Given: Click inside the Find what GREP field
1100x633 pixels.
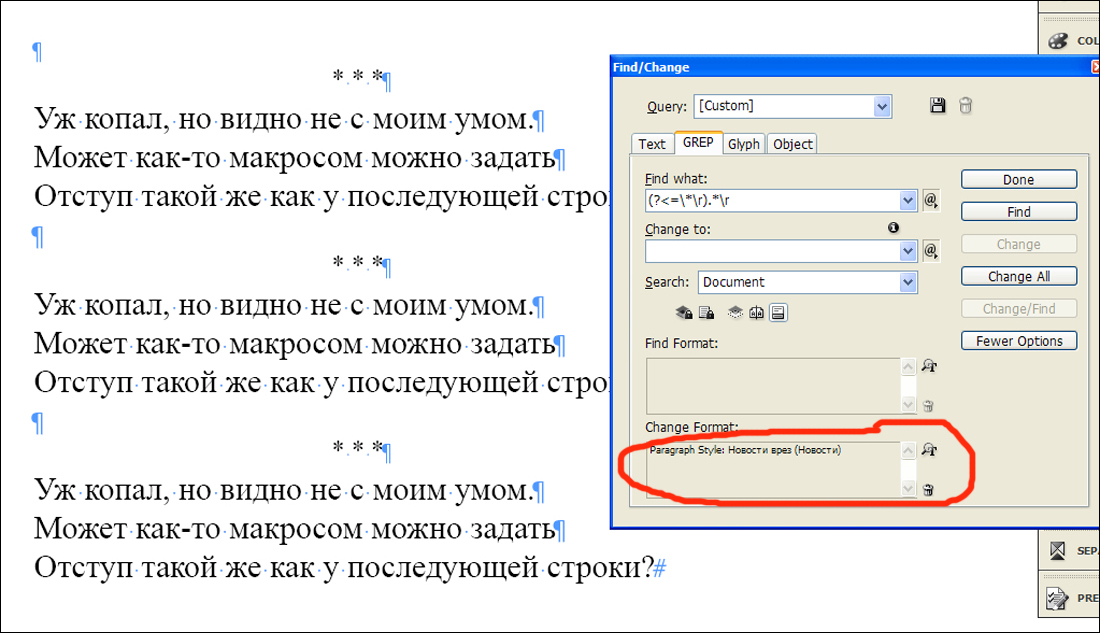Looking at the screenshot, I should click(x=772, y=201).
